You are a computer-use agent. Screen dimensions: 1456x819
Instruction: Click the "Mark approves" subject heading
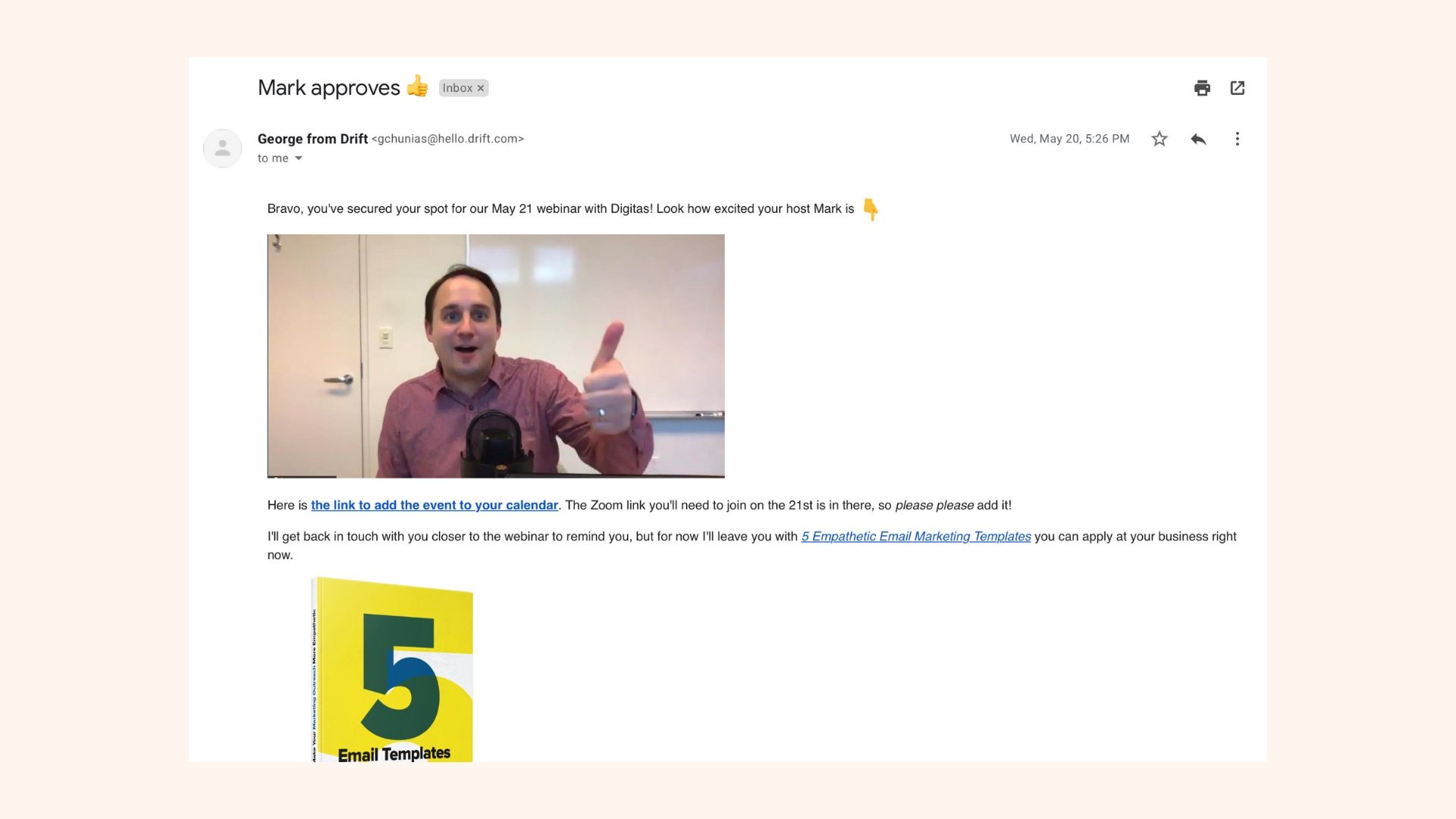tap(328, 88)
